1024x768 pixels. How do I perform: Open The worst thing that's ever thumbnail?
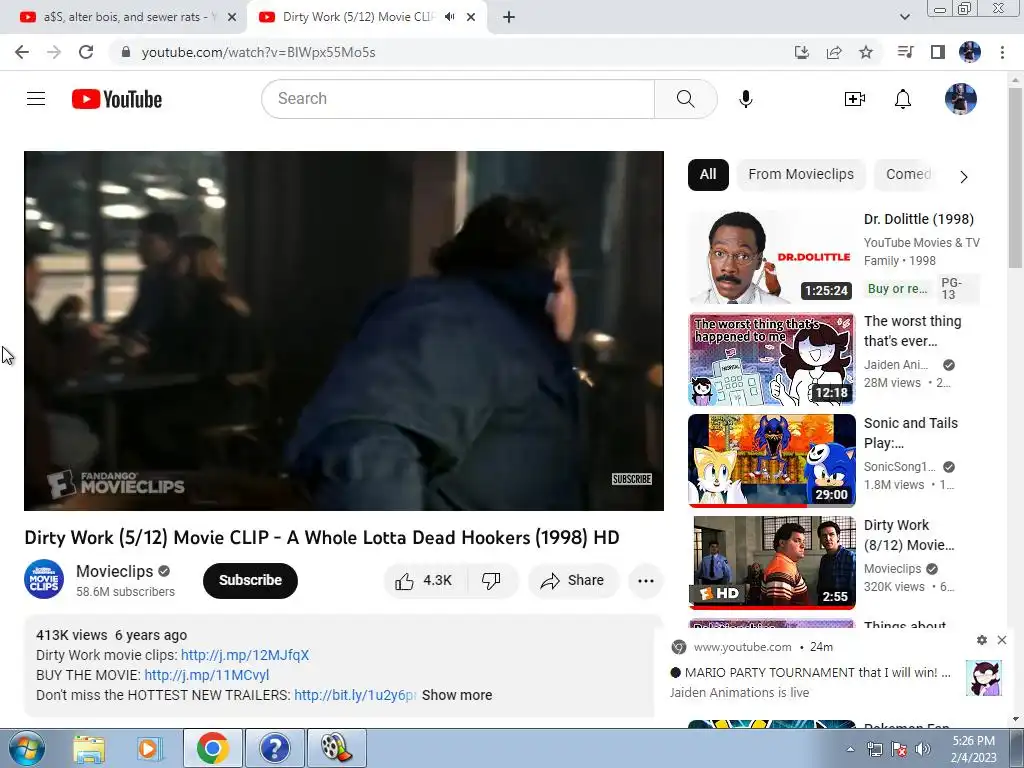771,359
